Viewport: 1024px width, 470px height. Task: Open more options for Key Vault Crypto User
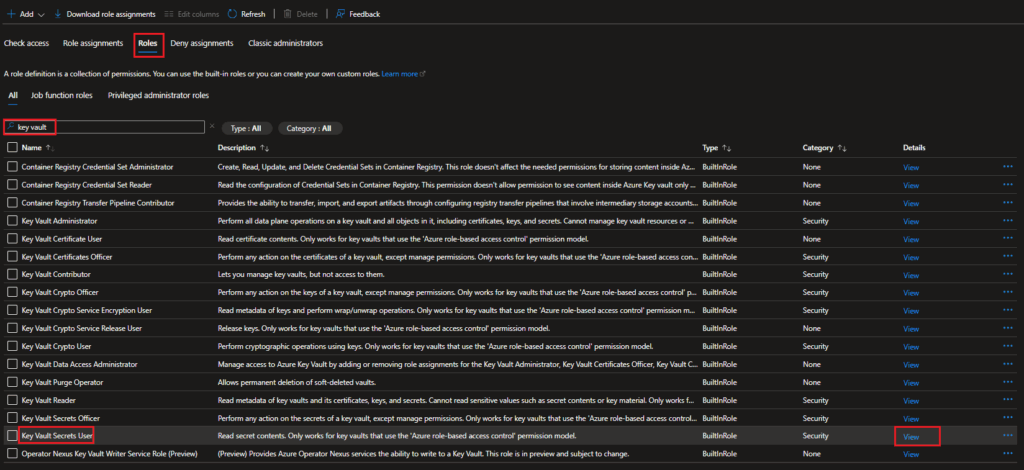pyautogui.click(x=1008, y=346)
